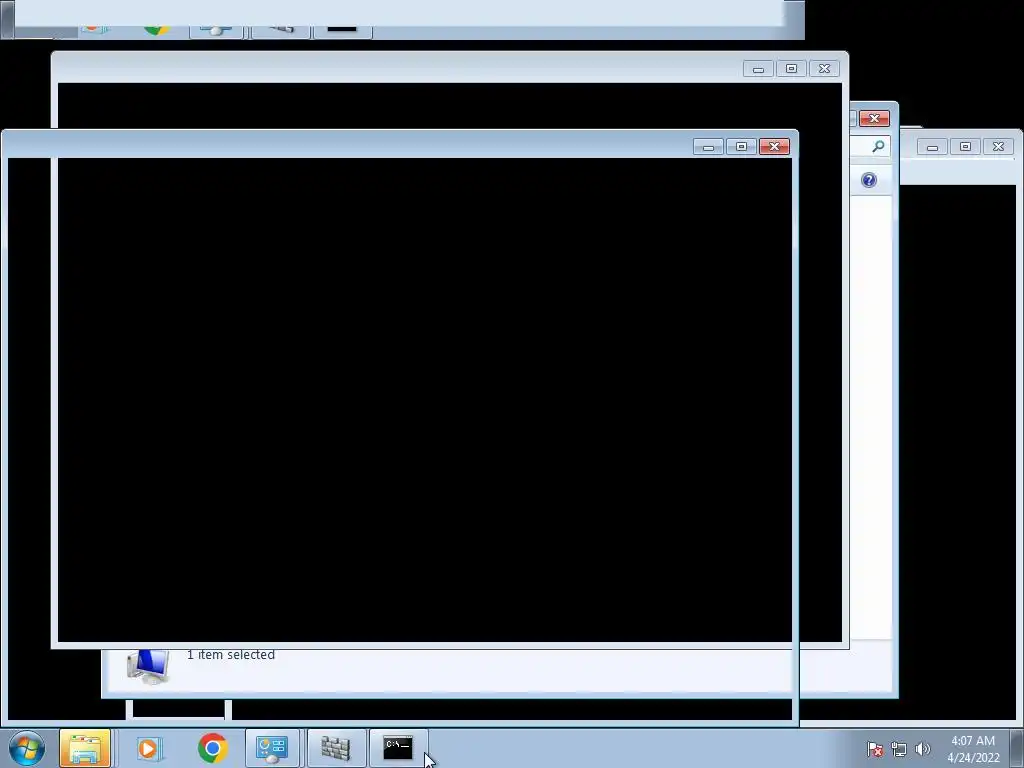This screenshot has height=768, width=1024.
Task: Open network status icon in tray
Action: (x=899, y=749)
